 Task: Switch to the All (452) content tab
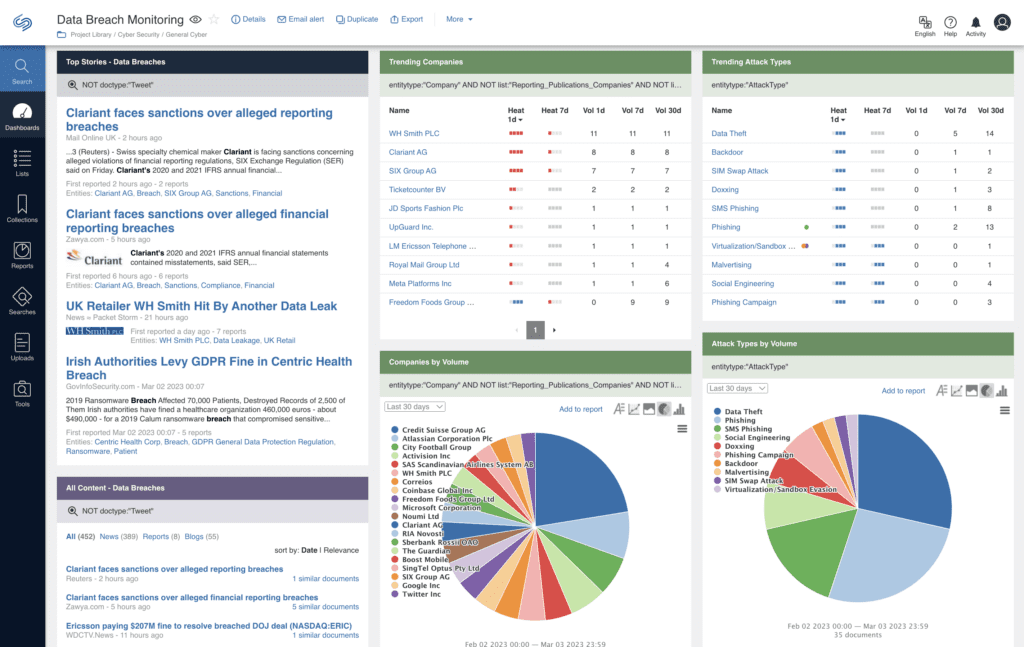tap(80, 537)
